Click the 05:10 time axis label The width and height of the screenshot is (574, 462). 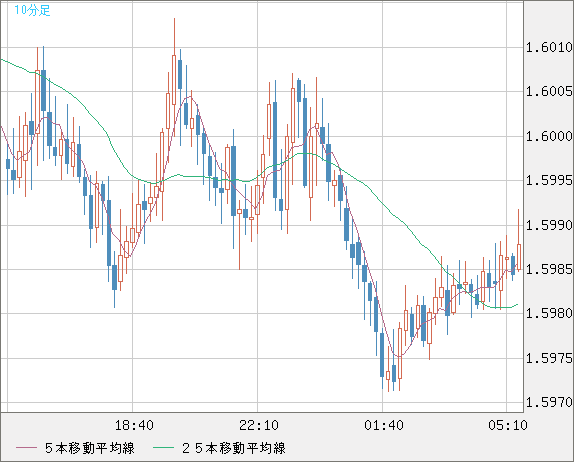tap(508, 425)
